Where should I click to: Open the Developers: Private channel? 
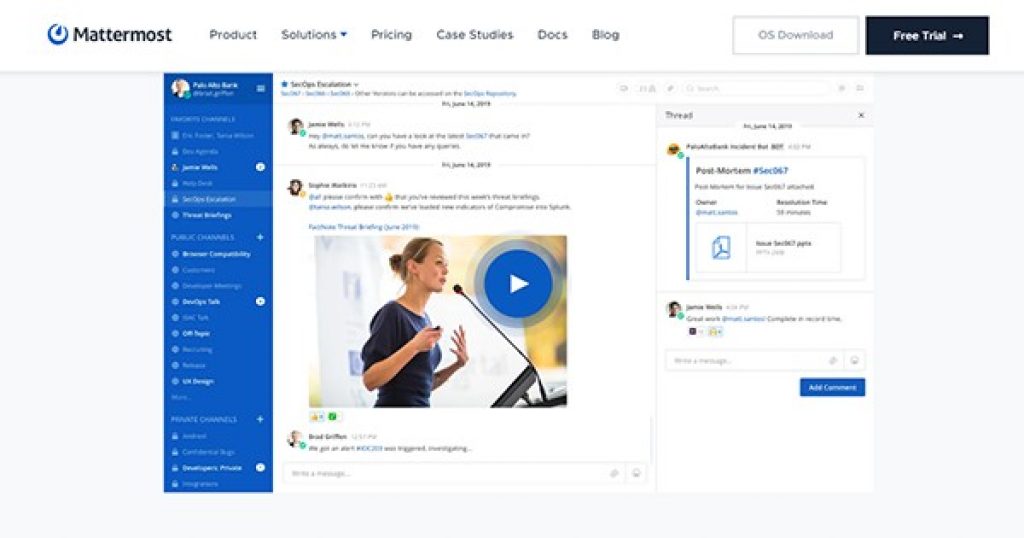[212, 468]
